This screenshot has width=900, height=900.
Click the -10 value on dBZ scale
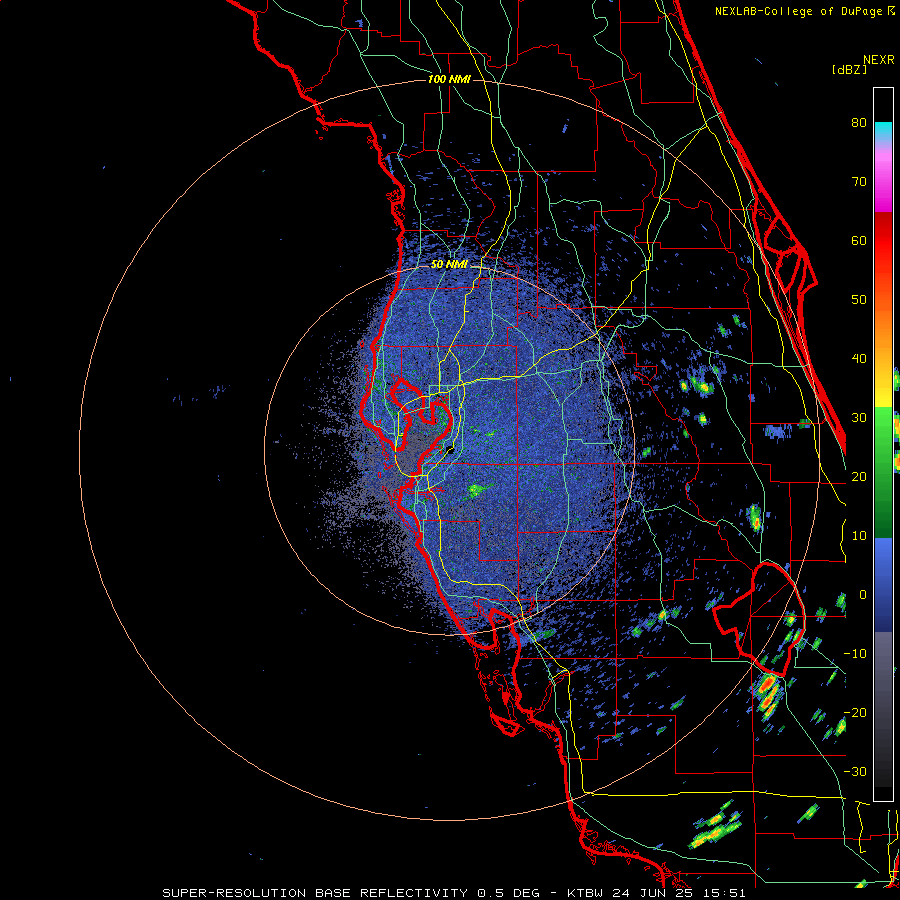pyautogui.click(x=855, y=654)
